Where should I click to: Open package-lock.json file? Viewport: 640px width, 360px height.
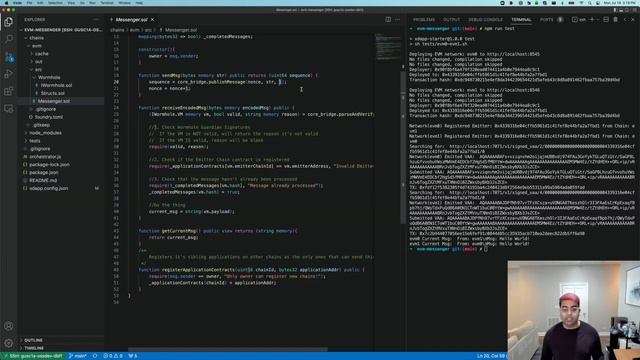point(49,165)
